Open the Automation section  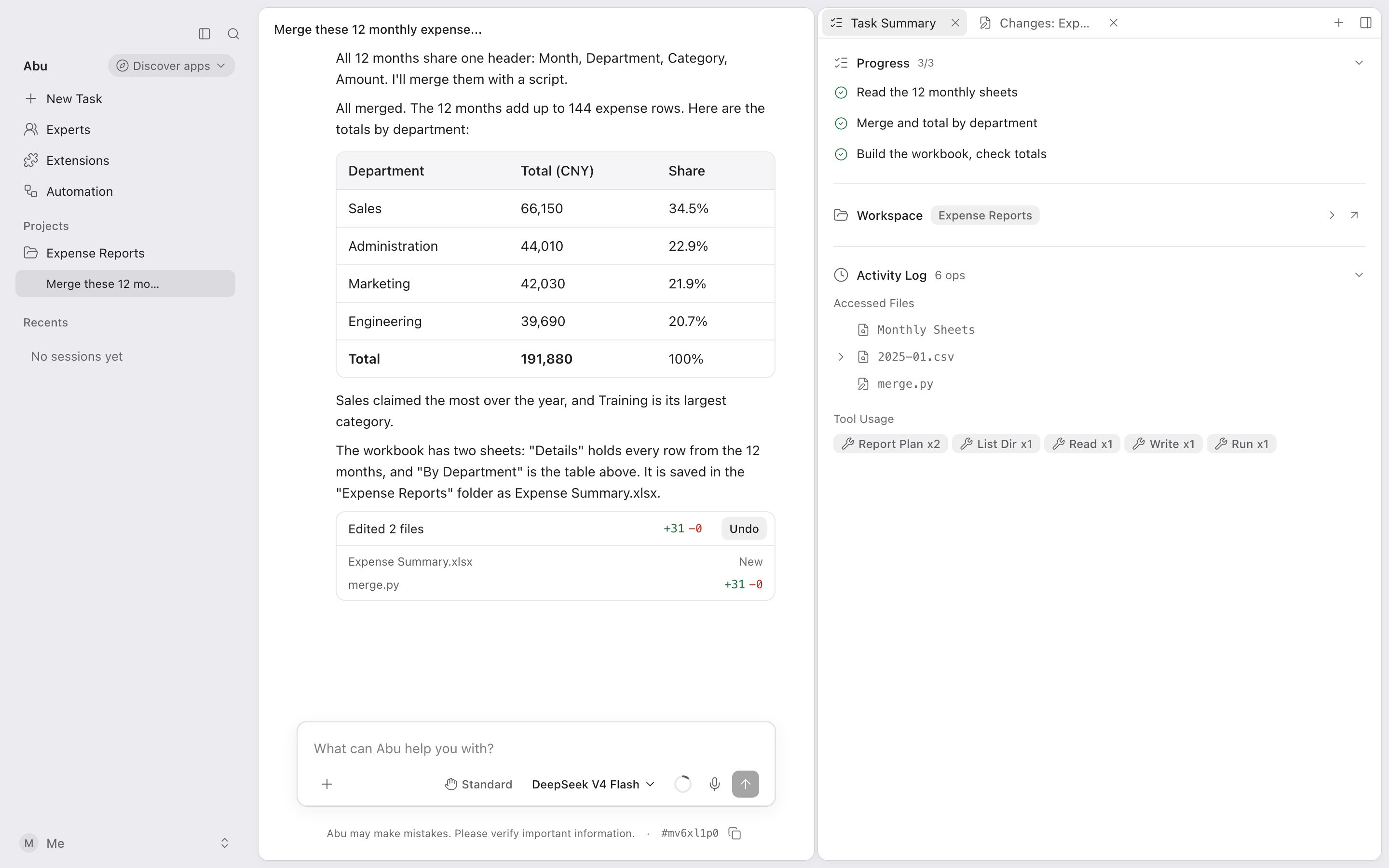pos(125,192)
